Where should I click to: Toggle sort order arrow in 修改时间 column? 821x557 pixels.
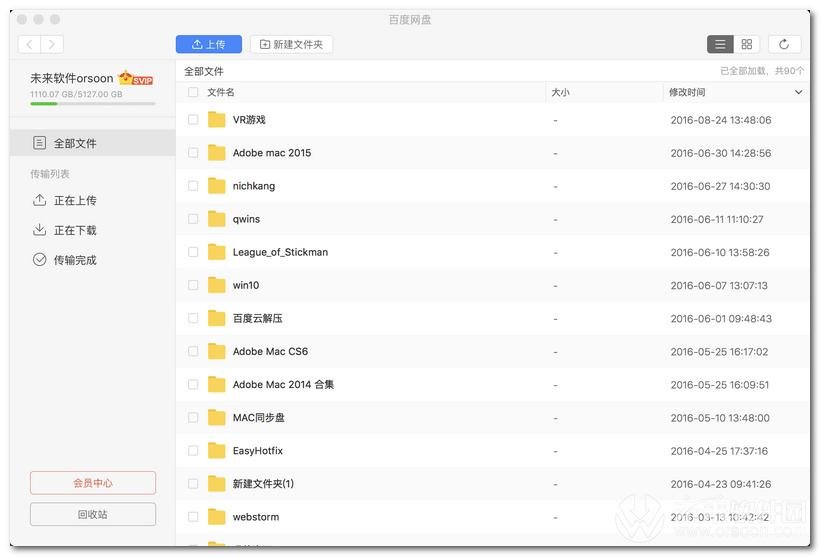(x=798, y=92)
